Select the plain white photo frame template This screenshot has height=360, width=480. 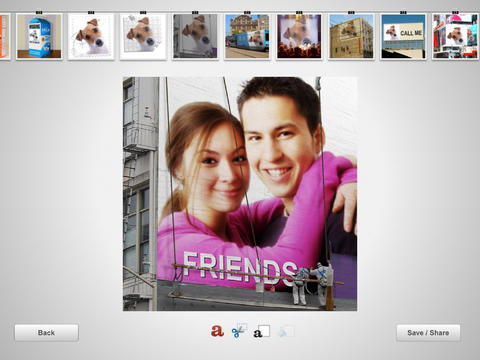(91, 36)
